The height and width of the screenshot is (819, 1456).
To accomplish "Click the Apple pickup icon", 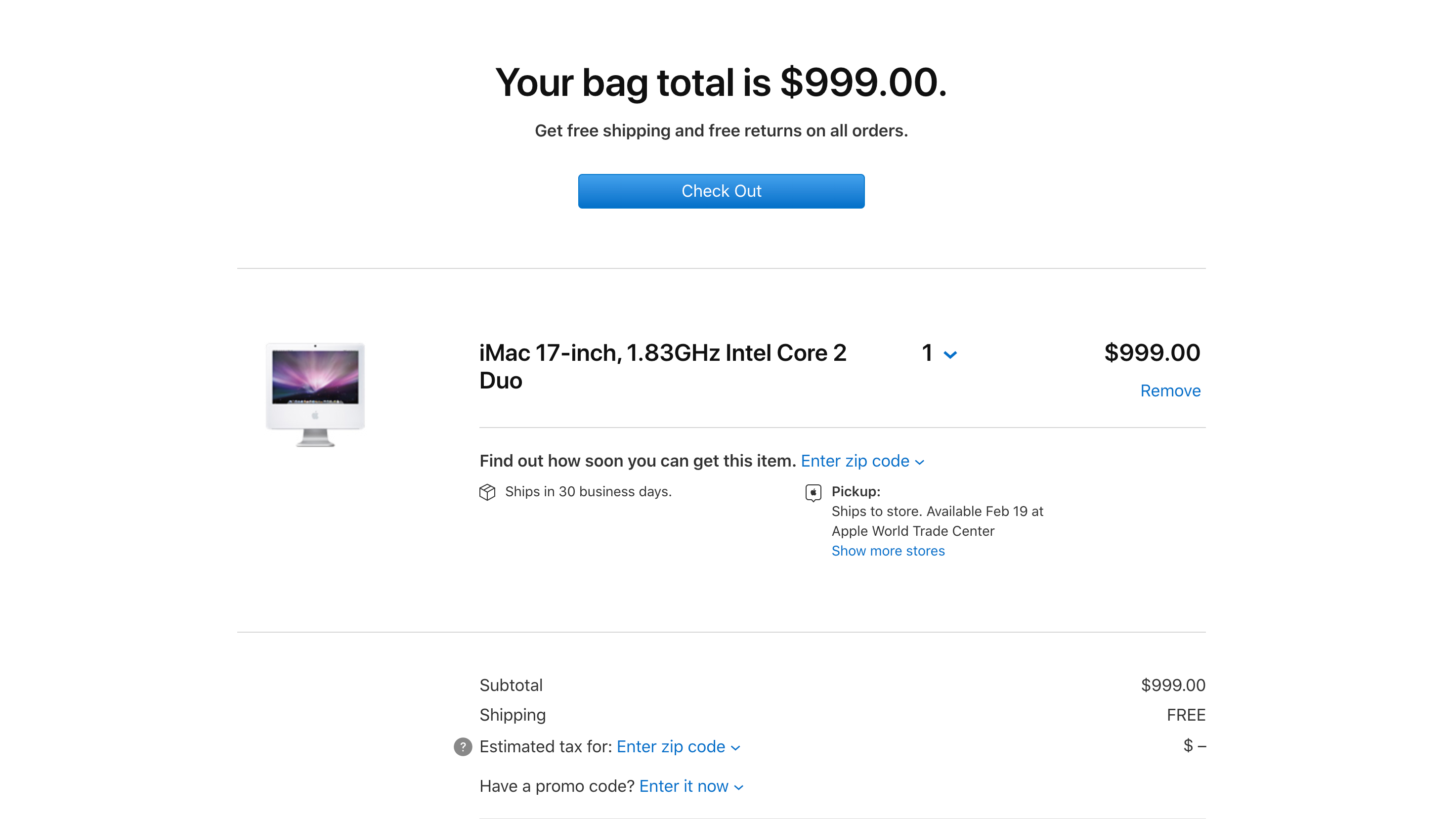I will 813,492.
